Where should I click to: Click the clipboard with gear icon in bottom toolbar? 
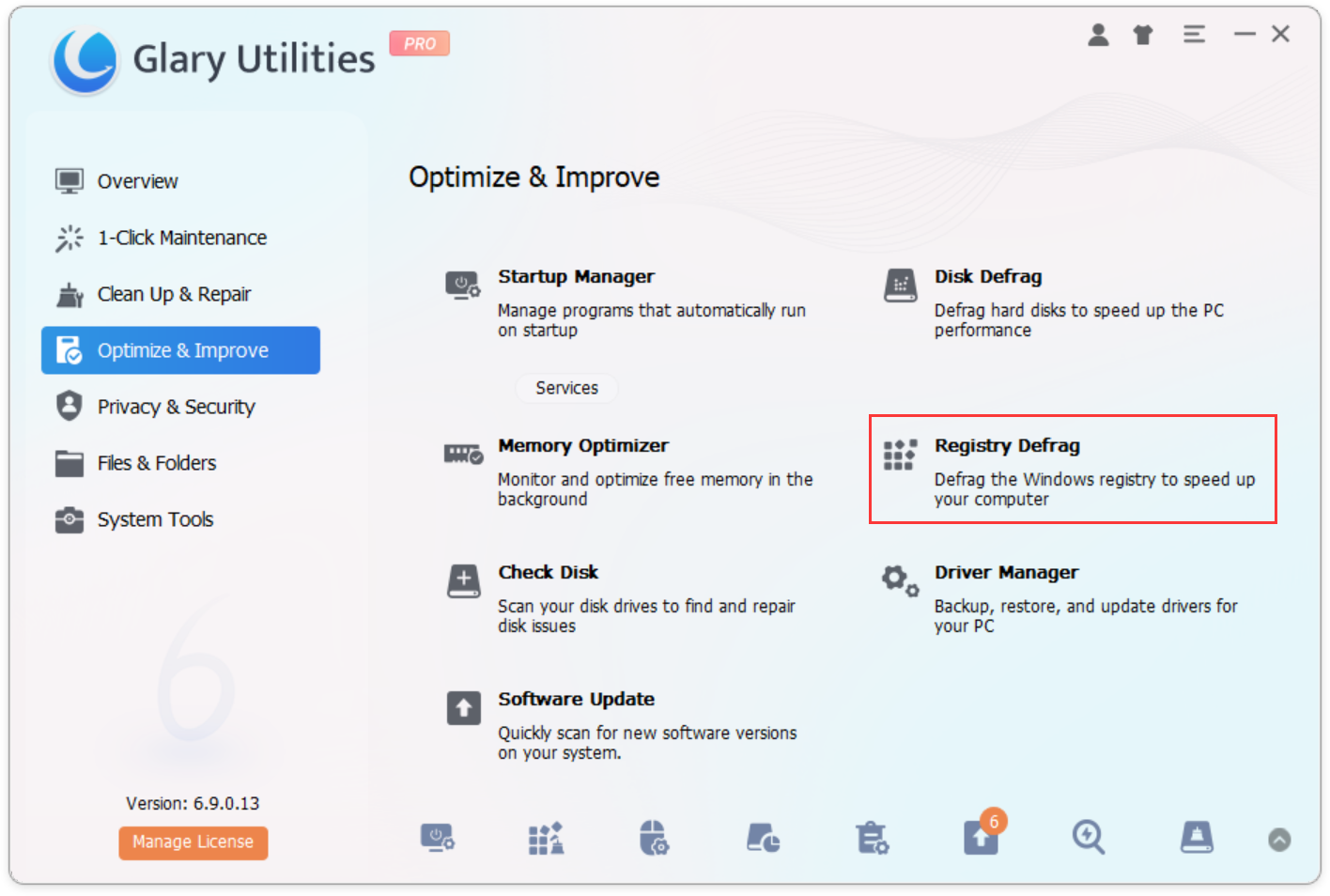click(x=872, y=837)
